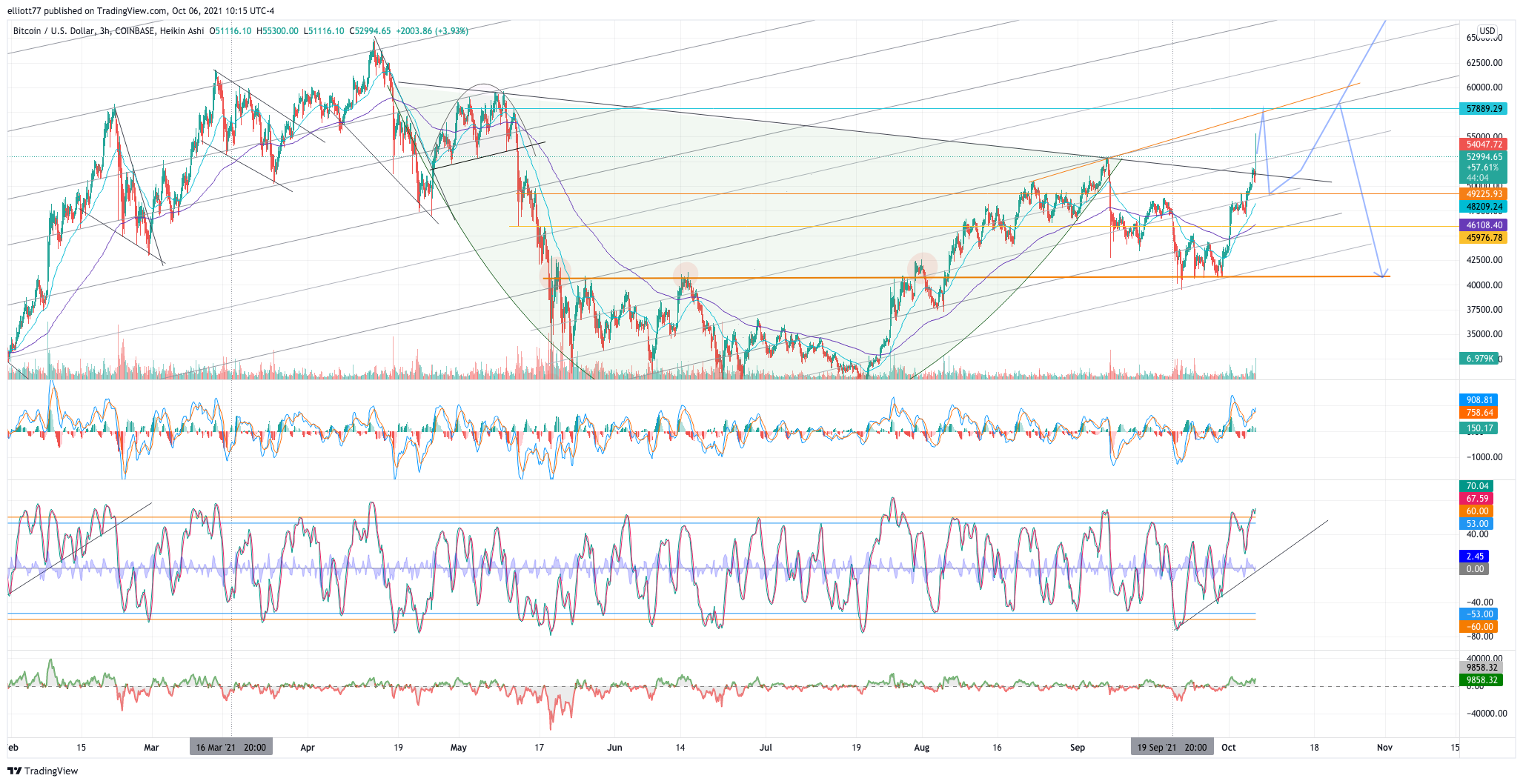Select the yellow 45976.78 price tag

coord(1484,238)
